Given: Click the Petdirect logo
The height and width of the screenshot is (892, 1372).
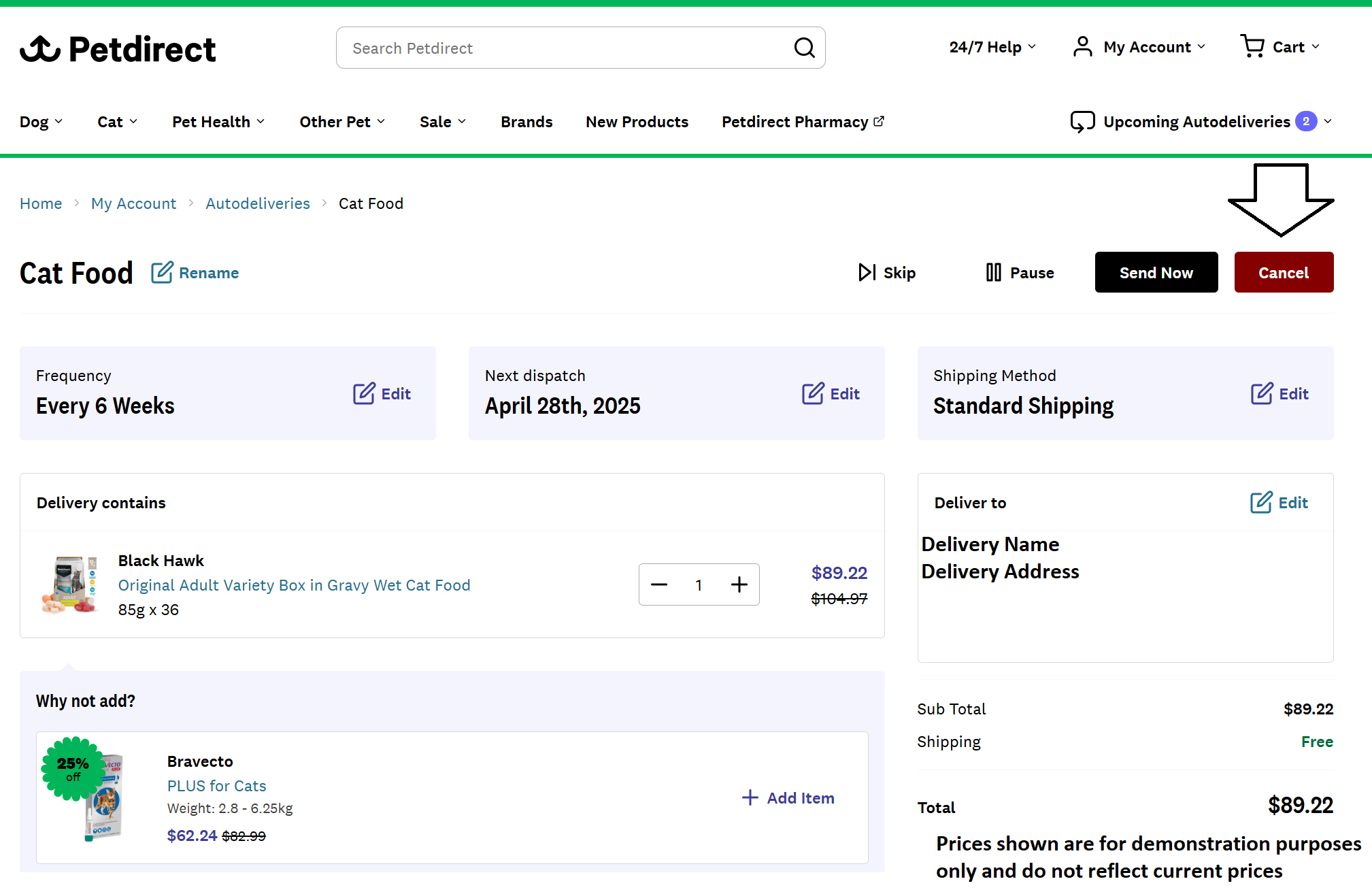Looking at the screenshot, I should 118,48.
